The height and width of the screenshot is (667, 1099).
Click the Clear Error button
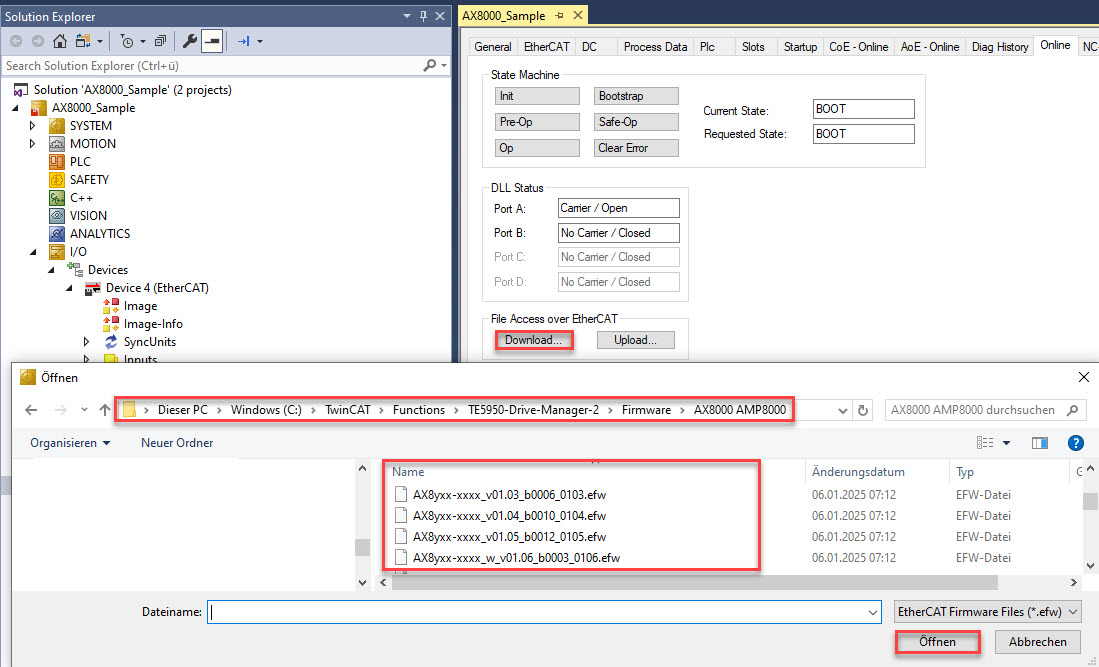pyautogui.click(x=636, y=148)
